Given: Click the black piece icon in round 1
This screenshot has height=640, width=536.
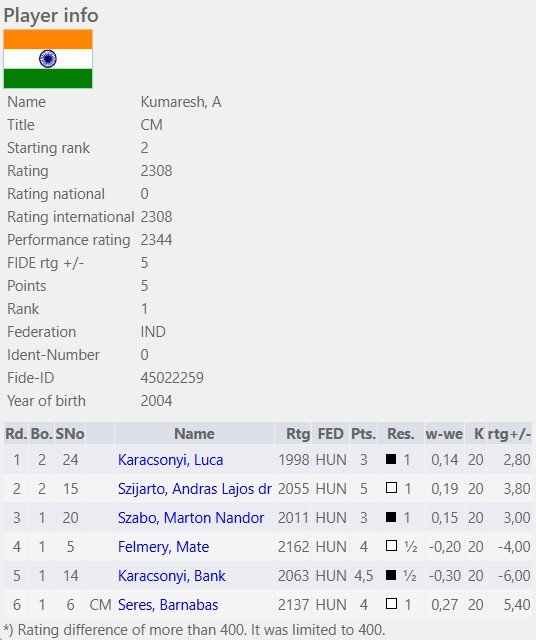Looking at the screenshot, I should (x=391, y=459).
